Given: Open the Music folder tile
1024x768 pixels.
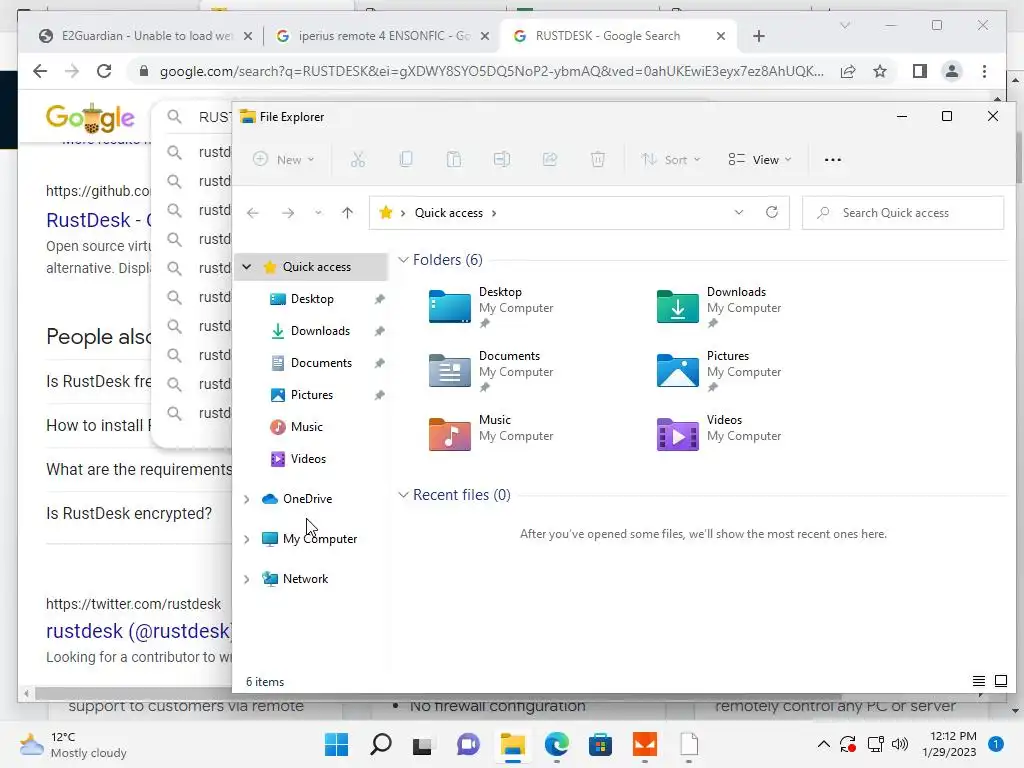Looking at the screenshot, I should pos(491,434).
